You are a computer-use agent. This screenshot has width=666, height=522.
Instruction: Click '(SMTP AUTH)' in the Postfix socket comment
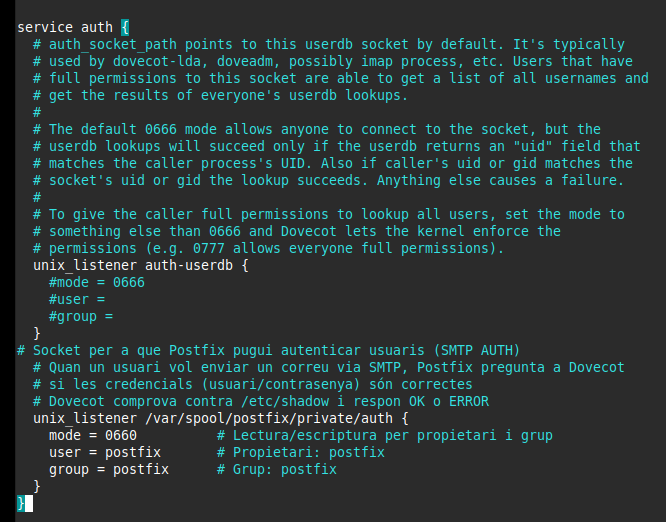pos(474,350)
